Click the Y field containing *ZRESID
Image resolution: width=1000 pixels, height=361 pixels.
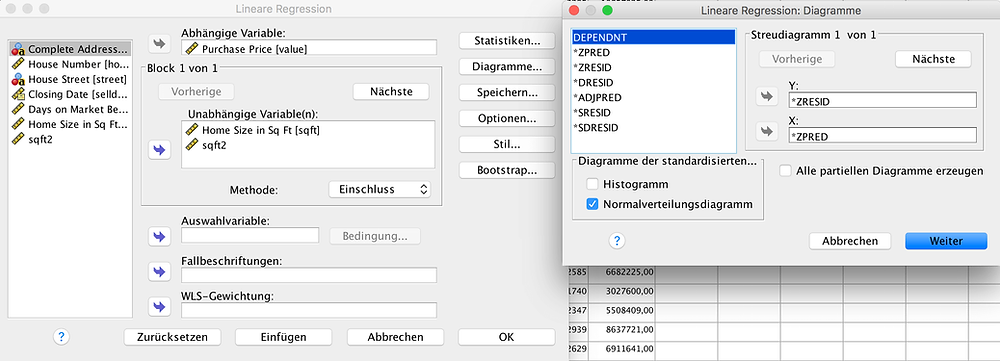[882, 100]
